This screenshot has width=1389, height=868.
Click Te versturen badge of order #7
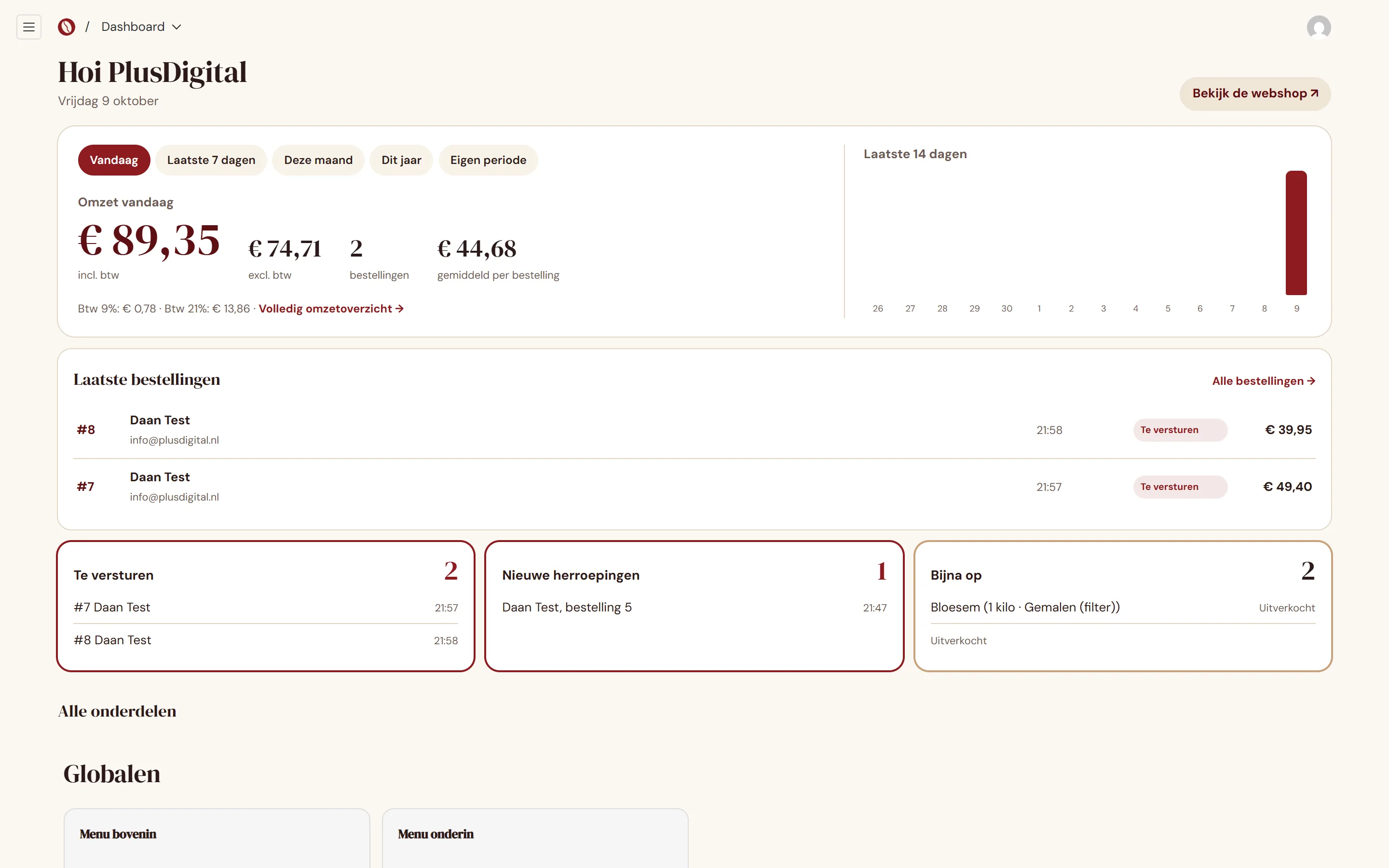tap(1180, 487)
